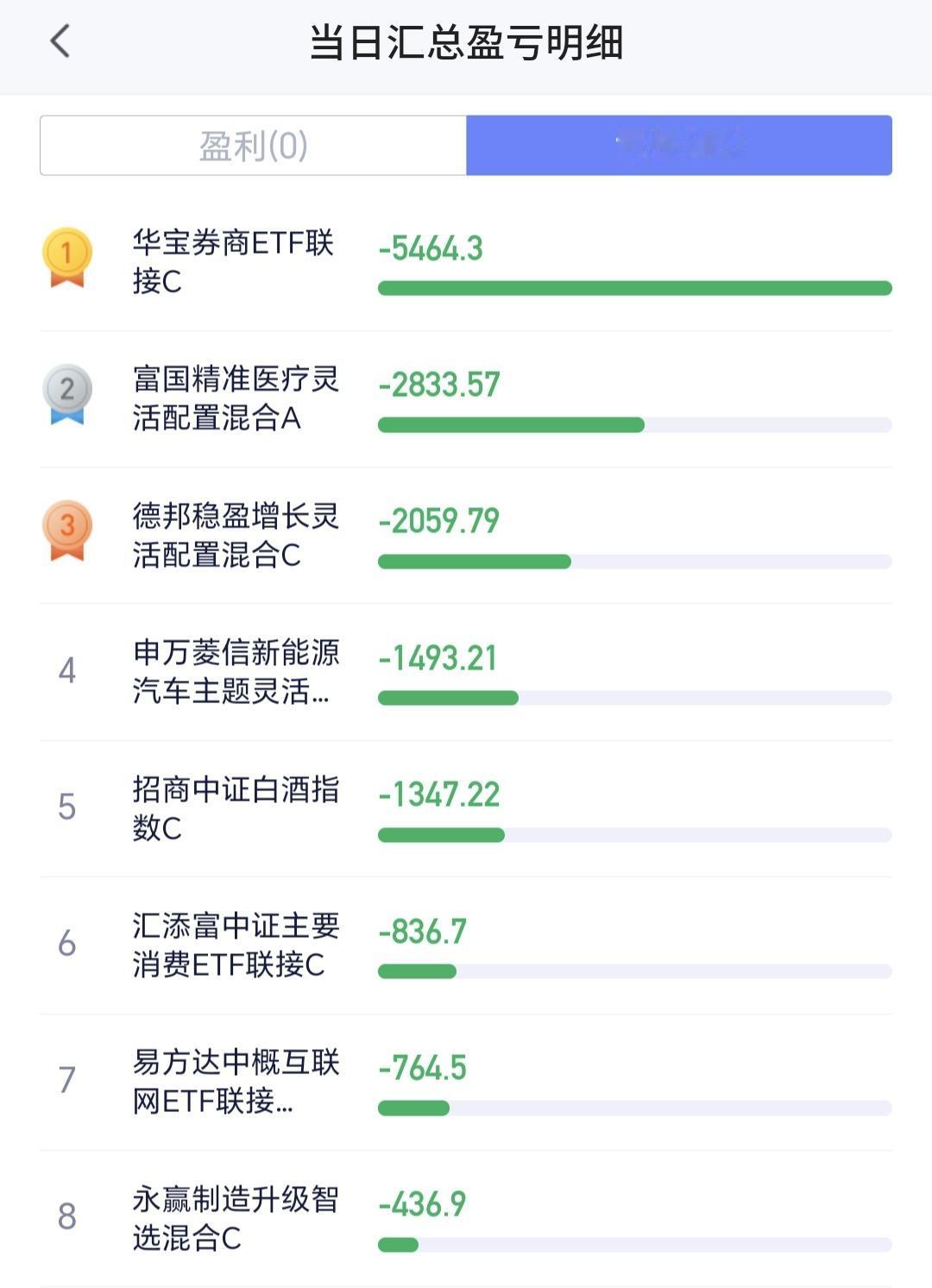Switch to the 盈利(0) tab
Screen dimensions: 932x1288
(x=253, y=146)
